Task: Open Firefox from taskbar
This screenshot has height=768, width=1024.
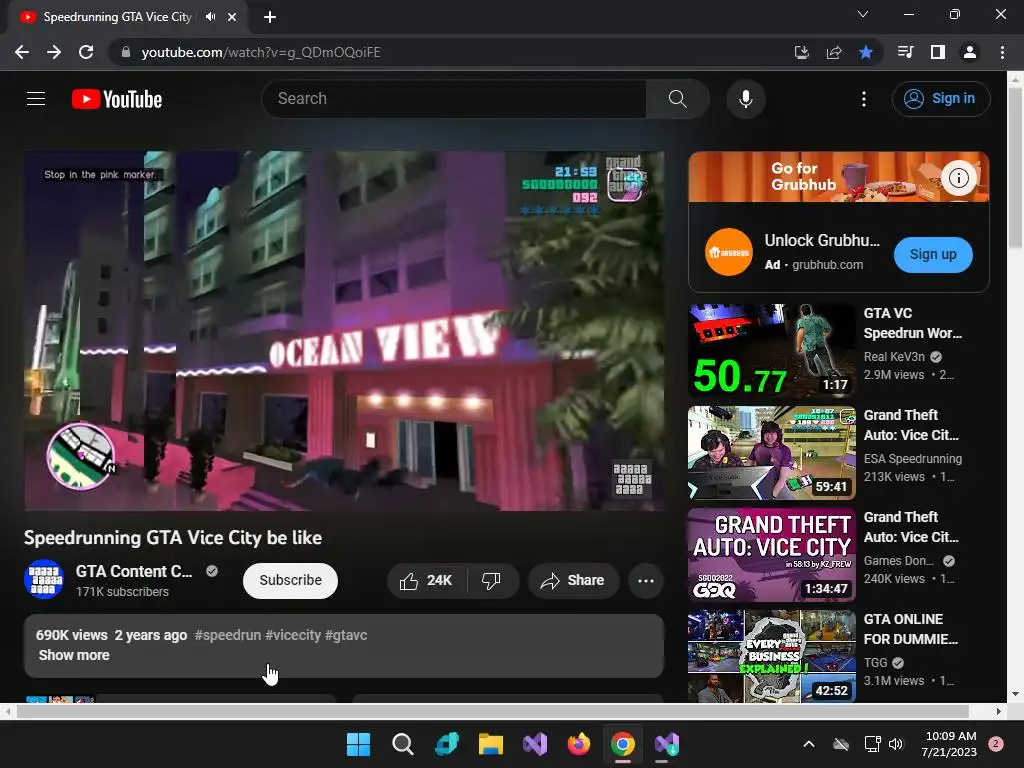Action: coord(579,744)
